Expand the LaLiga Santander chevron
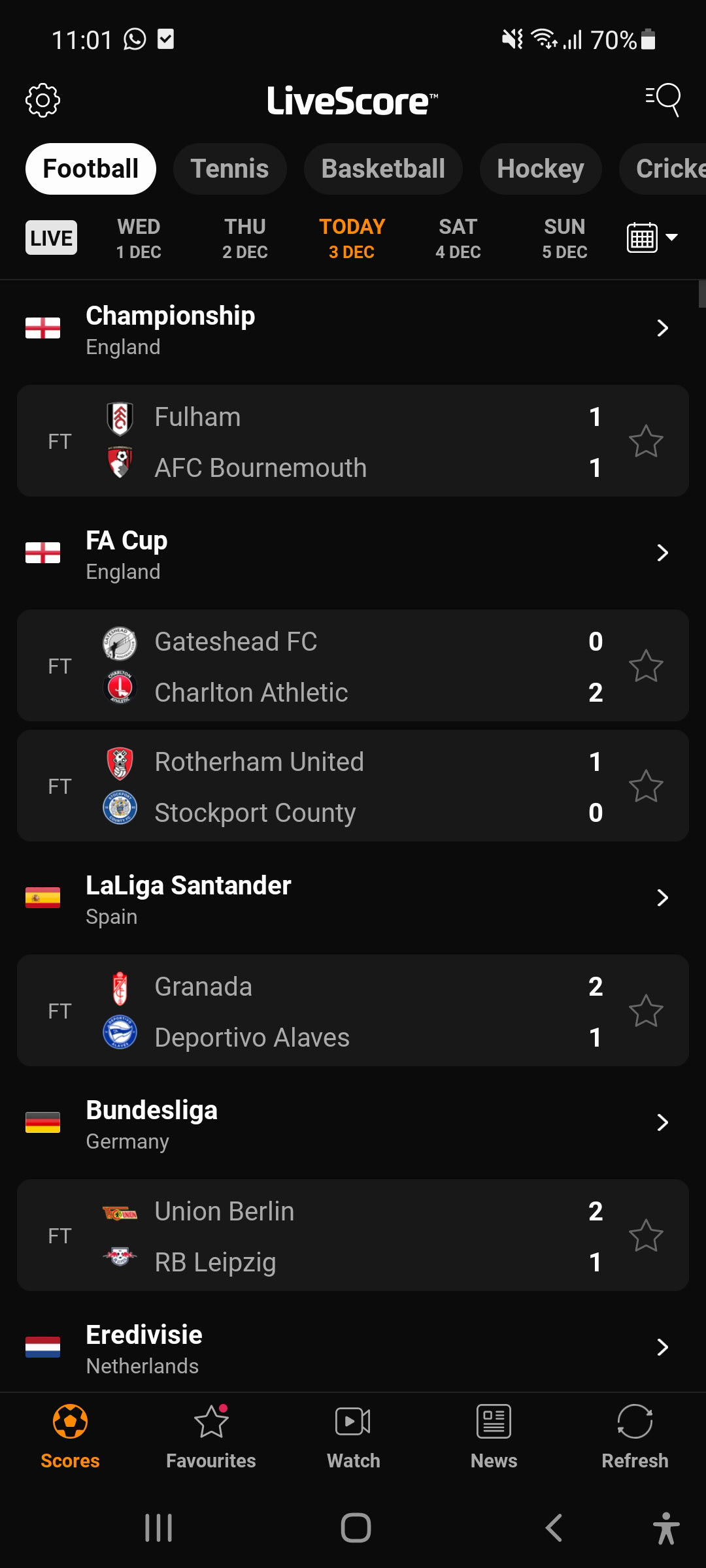The image size is (706, 1568). point(662,898)
